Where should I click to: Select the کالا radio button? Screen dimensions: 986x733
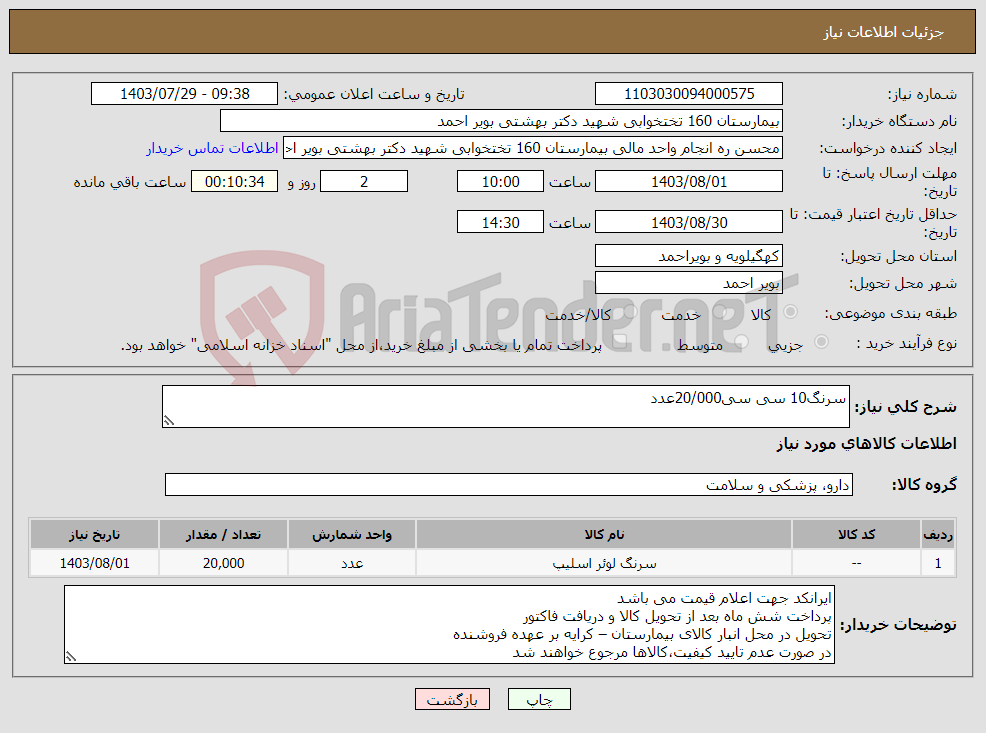point(790,312)
